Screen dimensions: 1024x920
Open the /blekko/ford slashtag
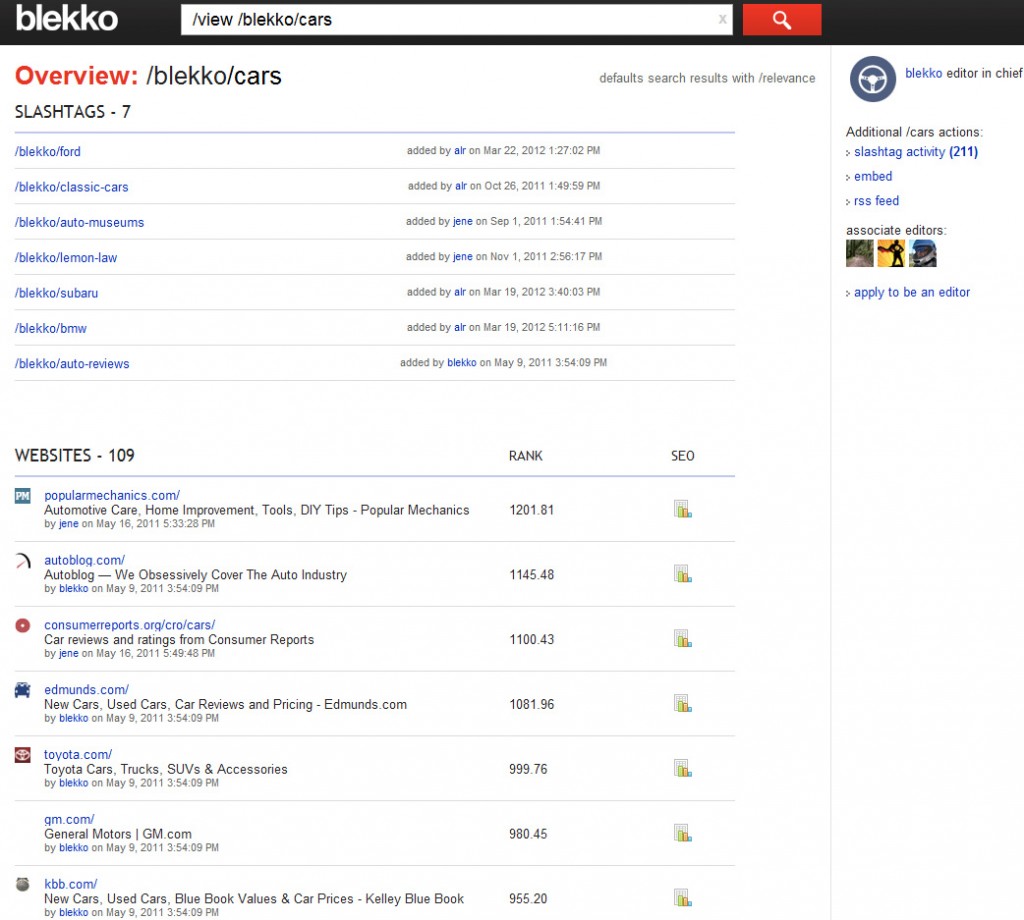[x=48, y=151]
